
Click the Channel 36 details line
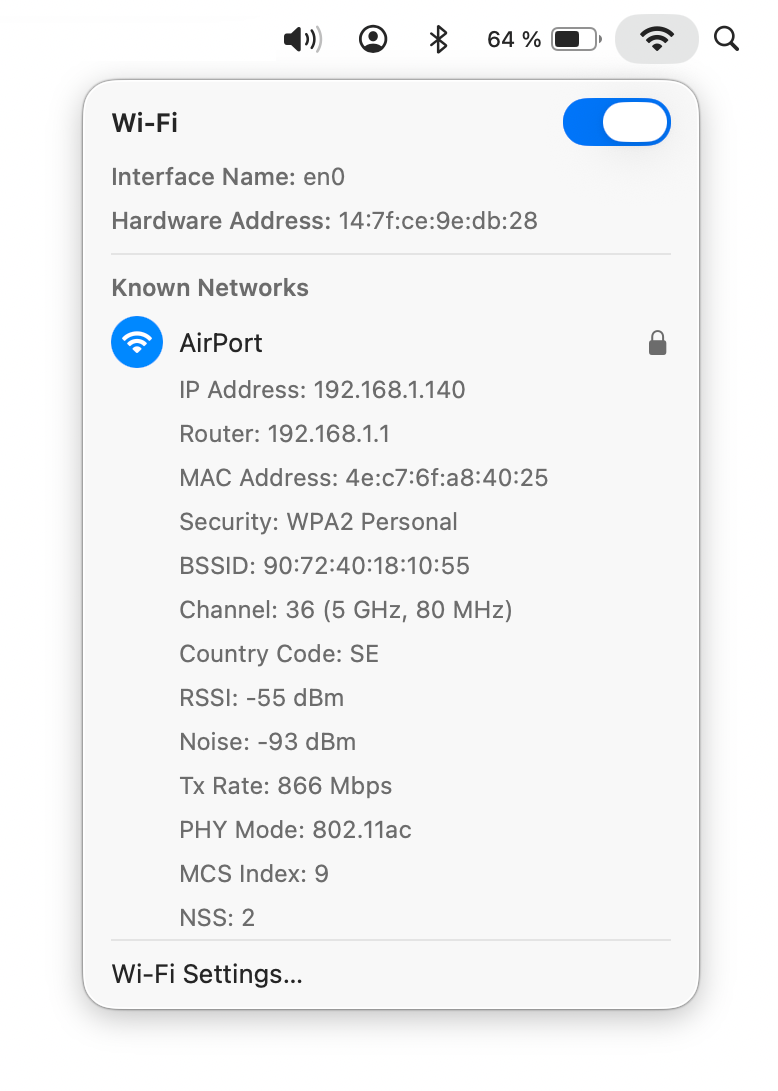pyautogui.click(x=345, y=609)
